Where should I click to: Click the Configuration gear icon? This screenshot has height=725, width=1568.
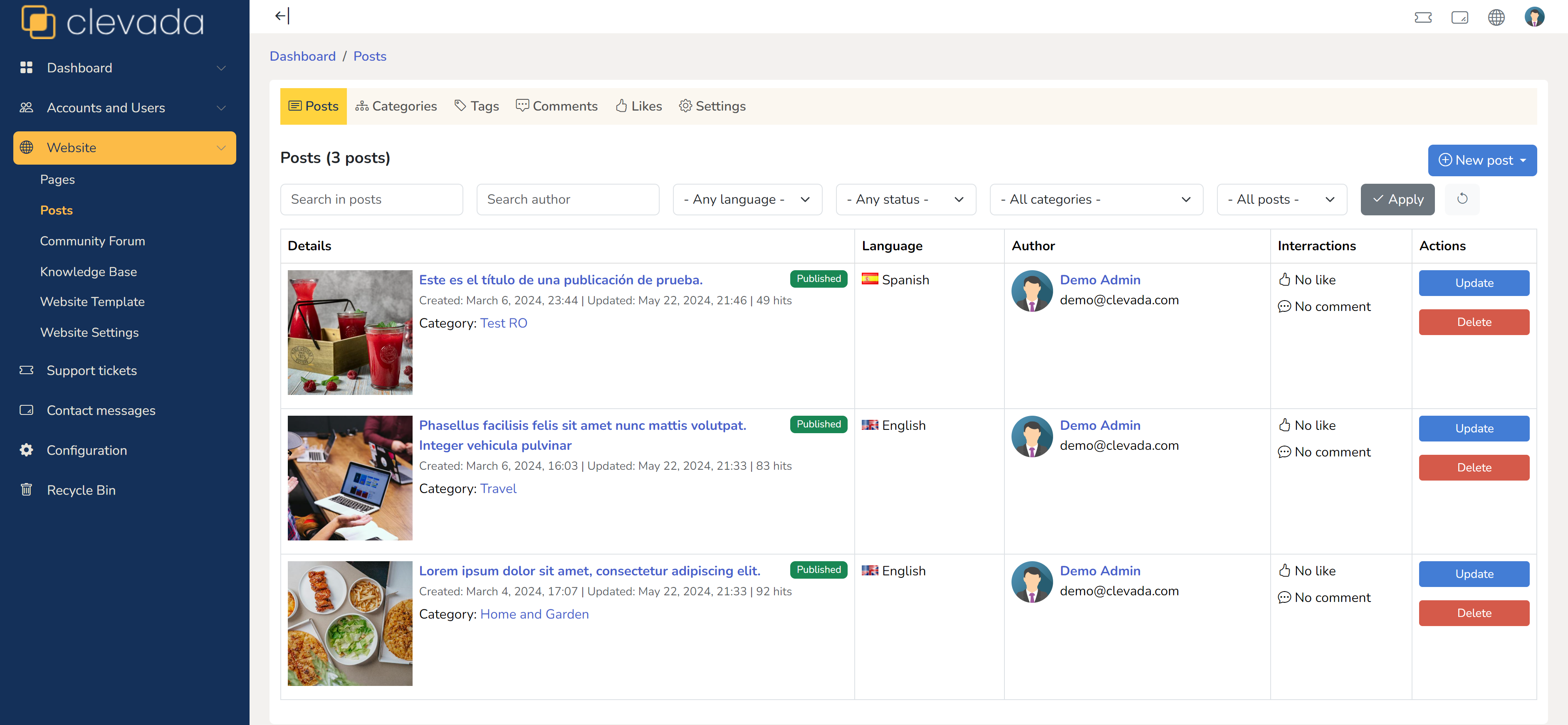click(26, 449)
